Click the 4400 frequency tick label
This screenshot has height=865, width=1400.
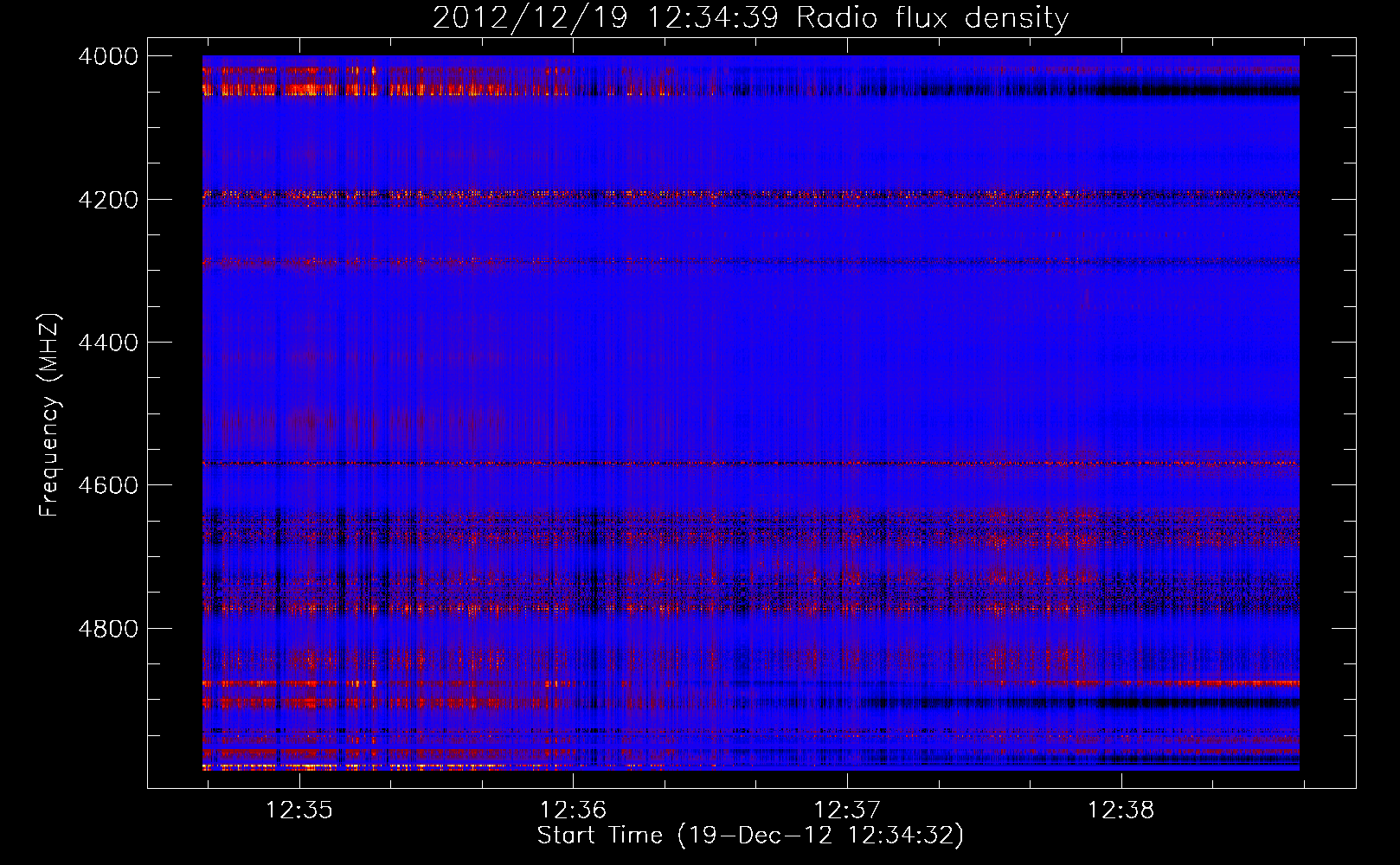[x=108, y=343]
